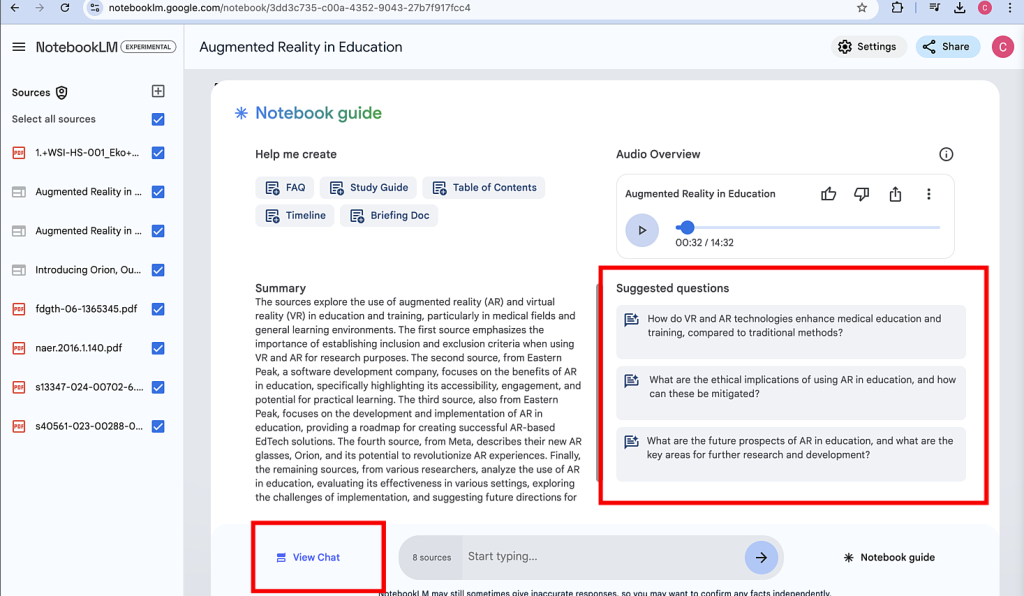Play the Audio Overview
Screen dimensions: 1024x596
[642, 230]
